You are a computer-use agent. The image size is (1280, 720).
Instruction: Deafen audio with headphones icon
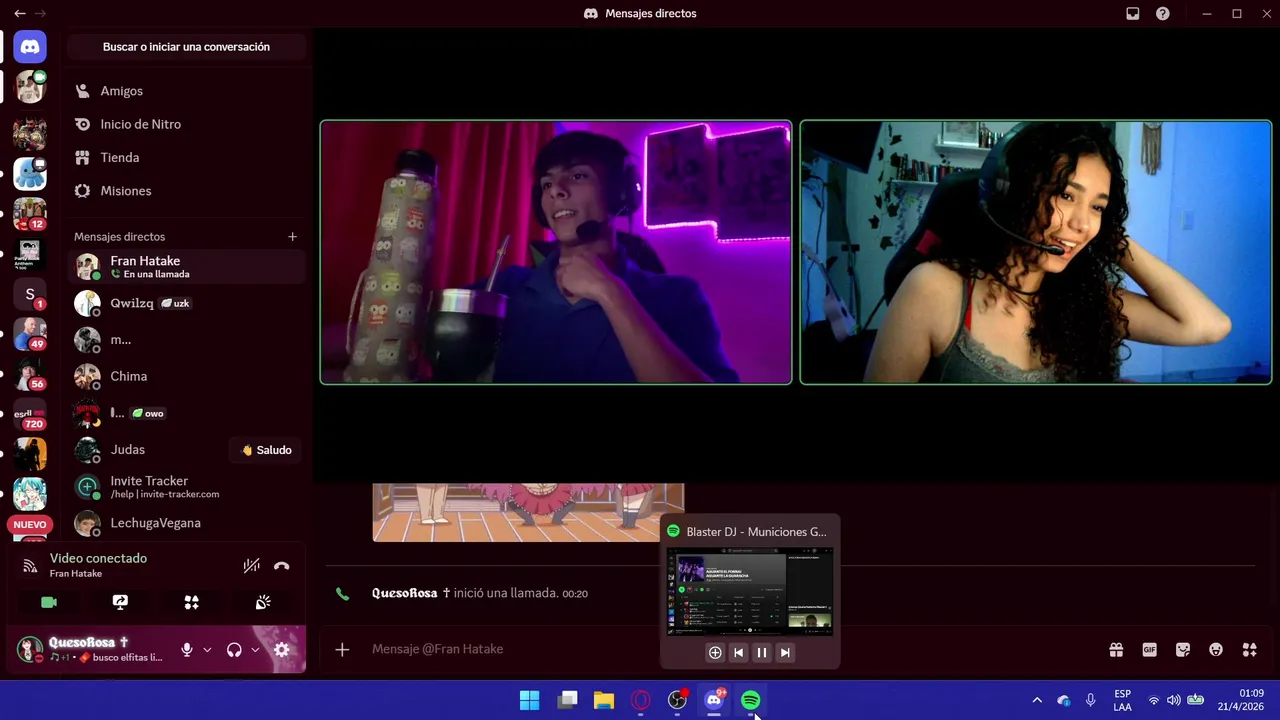point(234,649)
